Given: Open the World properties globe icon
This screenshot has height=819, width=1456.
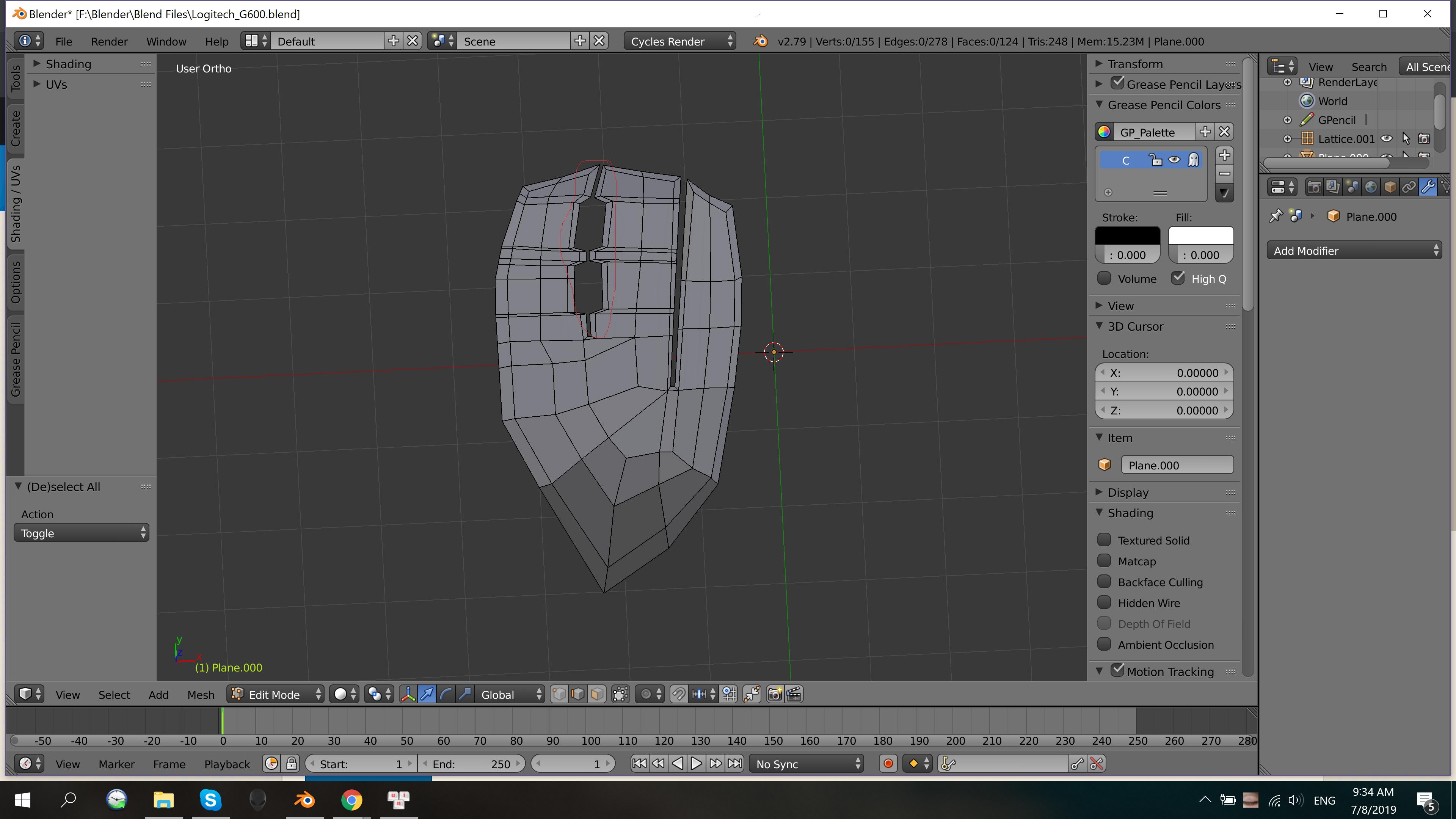Looking at the screenshot, I should 1371,187.
